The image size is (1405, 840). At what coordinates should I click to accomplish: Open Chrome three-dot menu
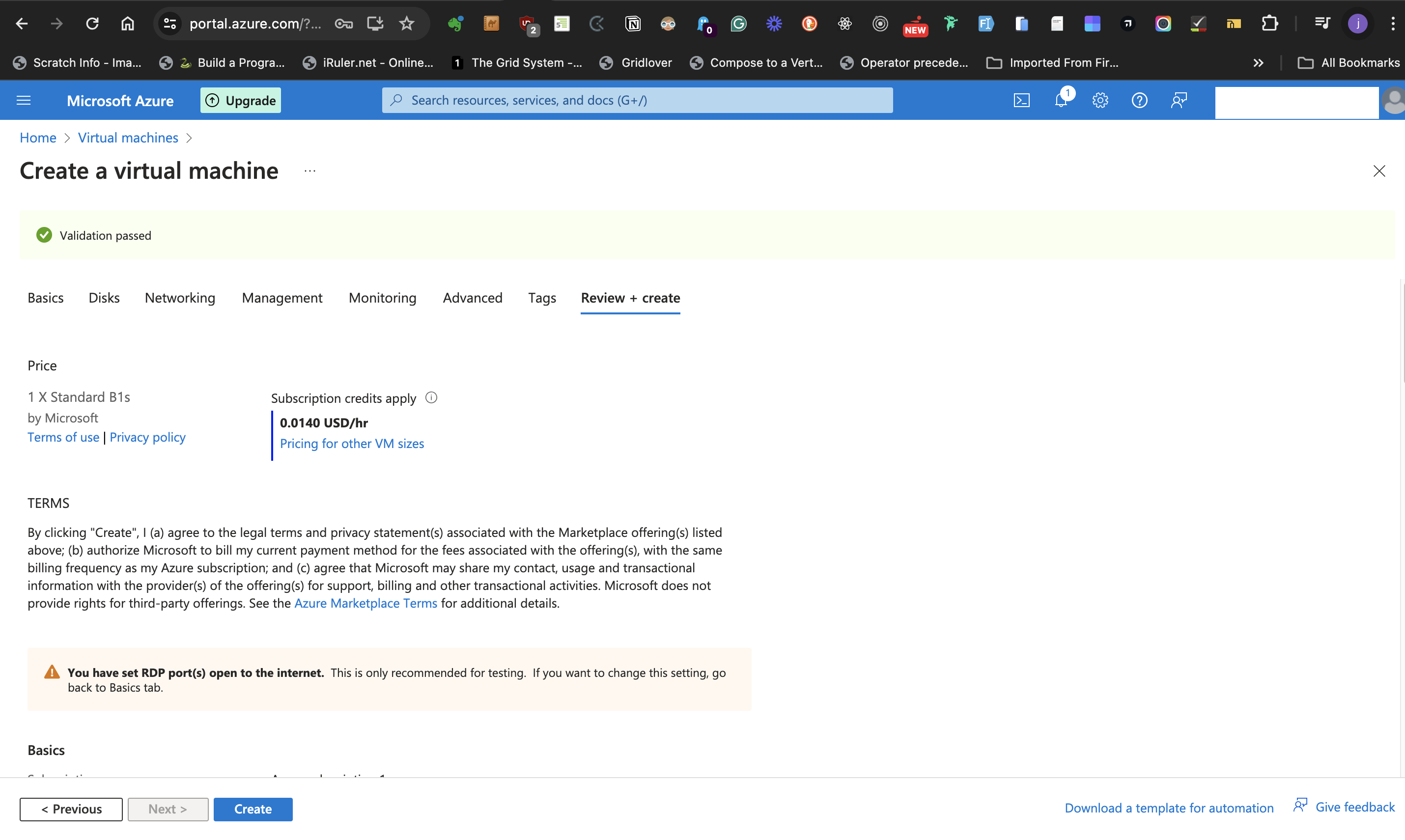pyautogui.click(x=1393, y=23)
